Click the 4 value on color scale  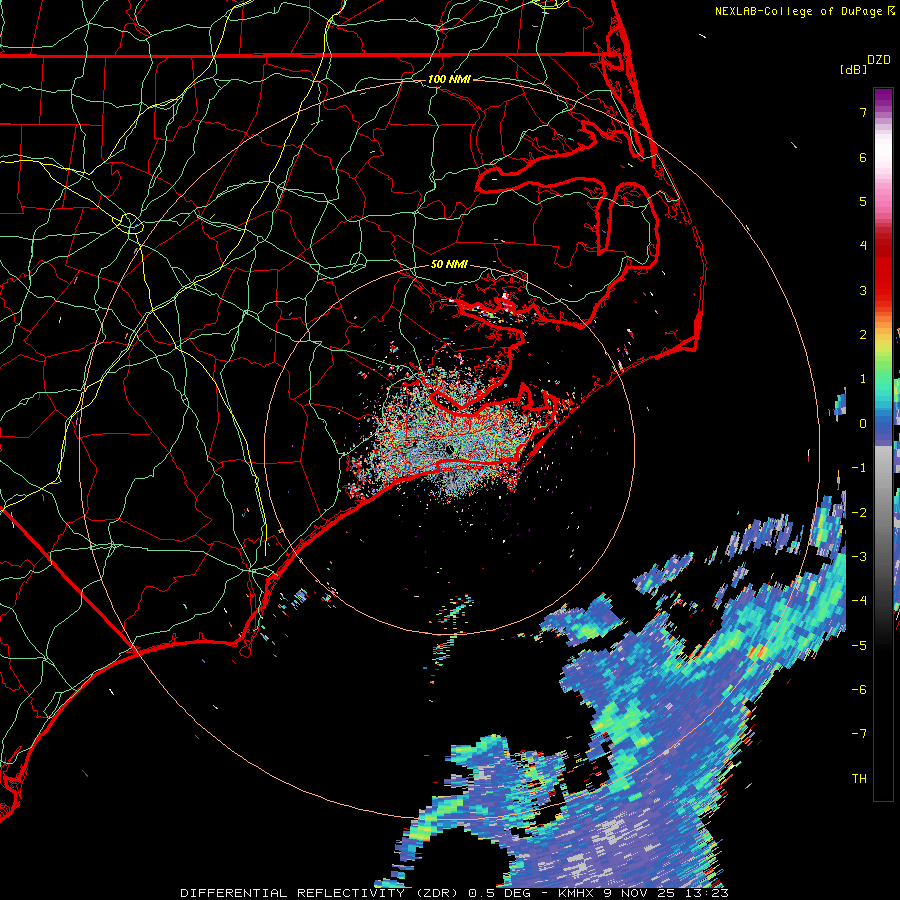point(863,246)
